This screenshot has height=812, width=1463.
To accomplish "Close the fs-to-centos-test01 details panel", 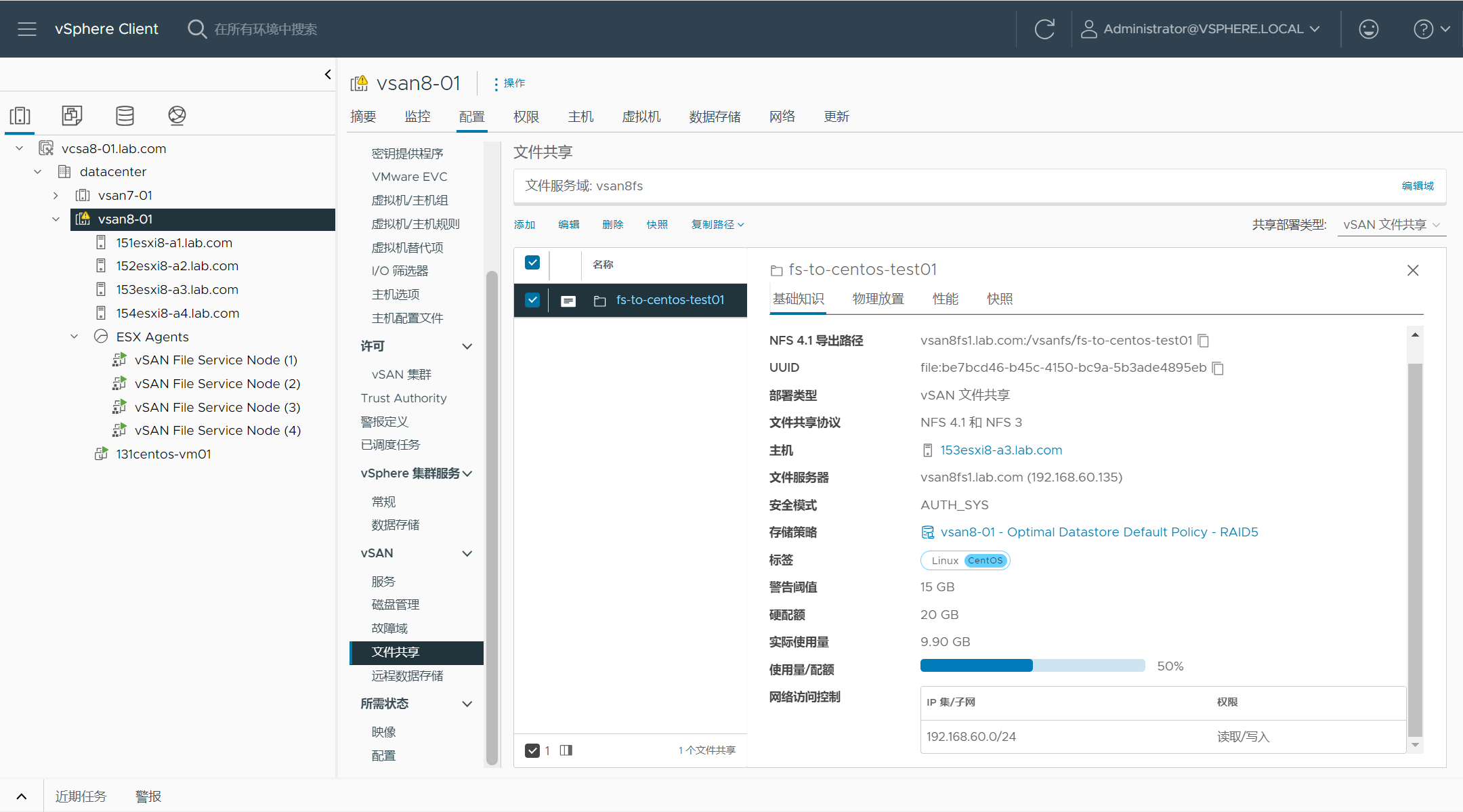I will click(x=1413, y=270).
